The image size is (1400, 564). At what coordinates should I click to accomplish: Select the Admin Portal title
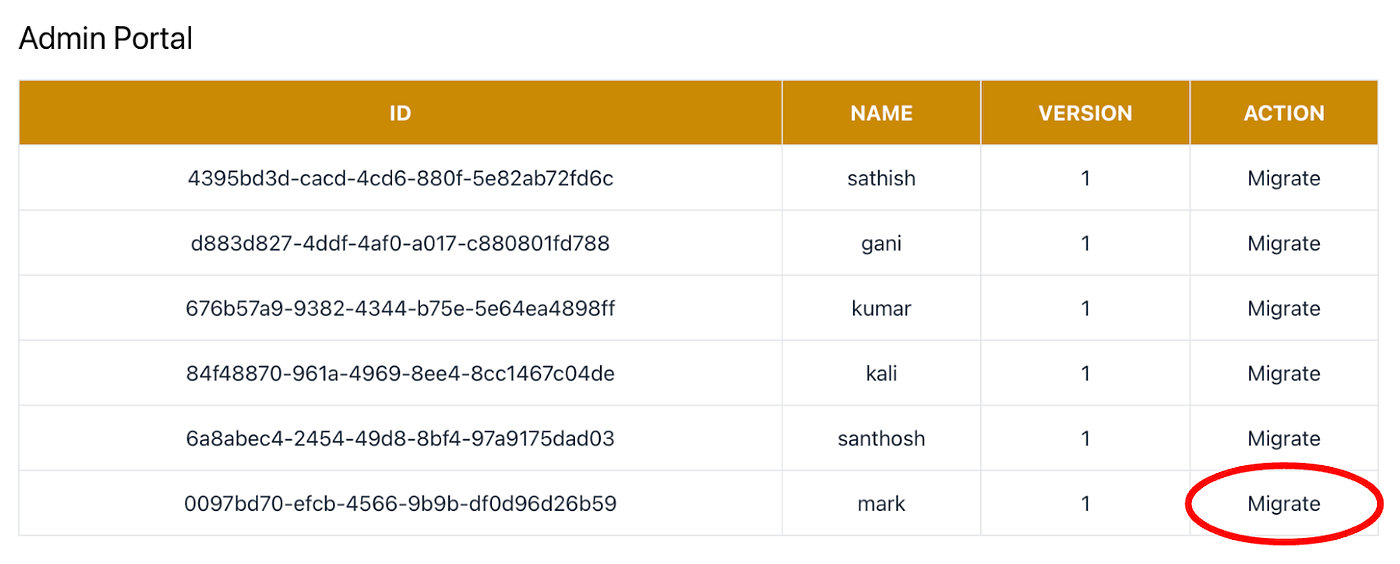click(x=106, y=39)
